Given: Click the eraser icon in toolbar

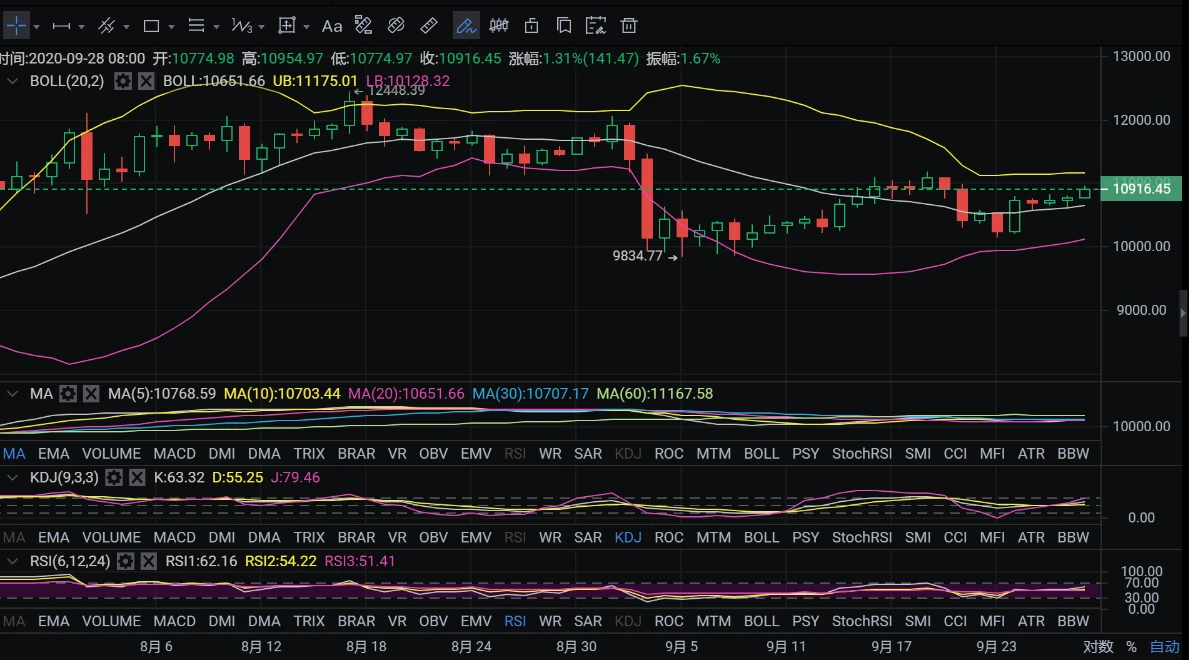Looking at the screenshot, I should tap(396, 26).
